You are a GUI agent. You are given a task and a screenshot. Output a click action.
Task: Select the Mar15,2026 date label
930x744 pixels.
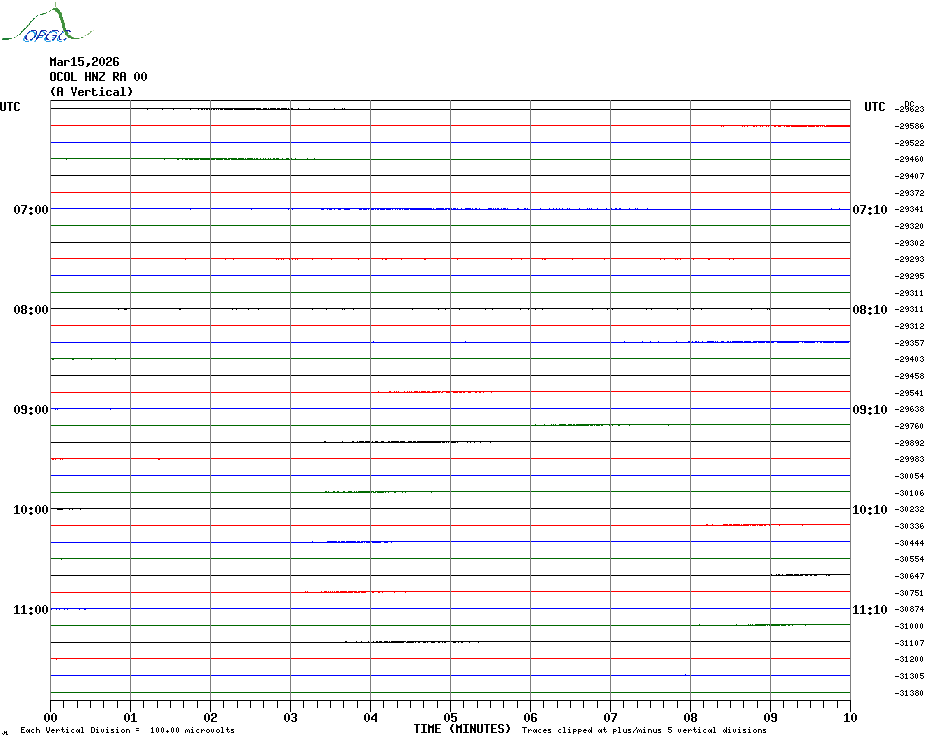[x=84, y=62]
